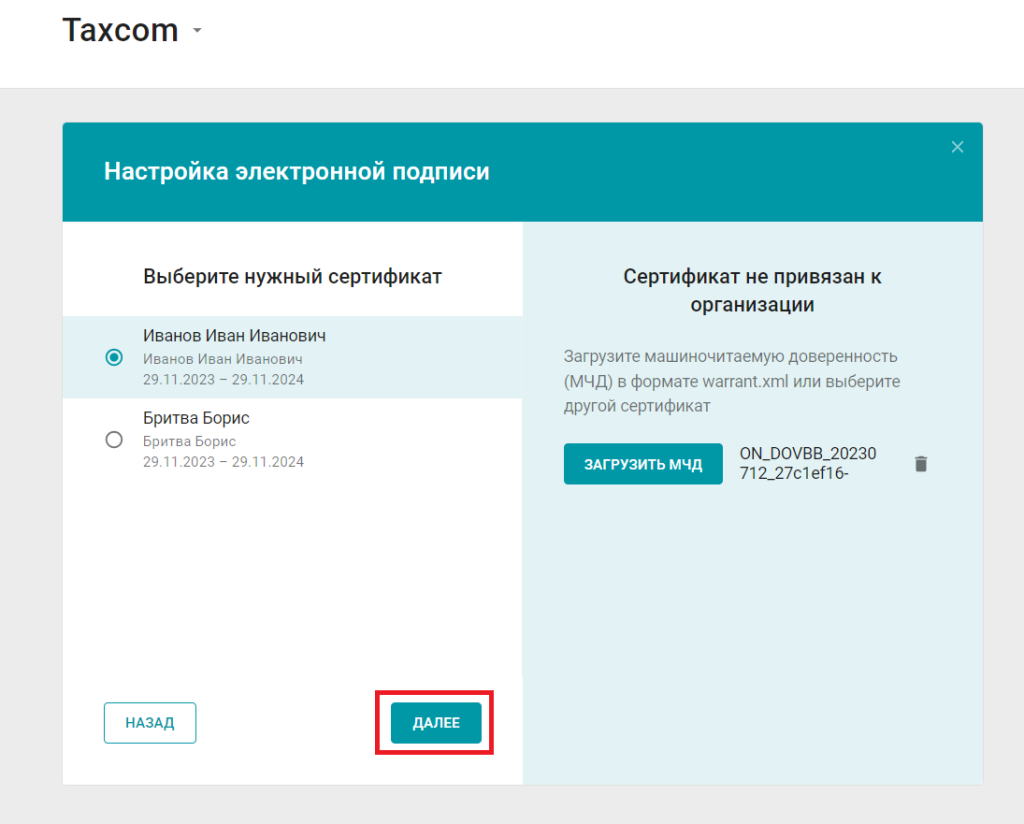This screenshot has height=824, width=1024.
Task: Delete the uploaded MCD file with trash icon
Action: pos(921,464)
